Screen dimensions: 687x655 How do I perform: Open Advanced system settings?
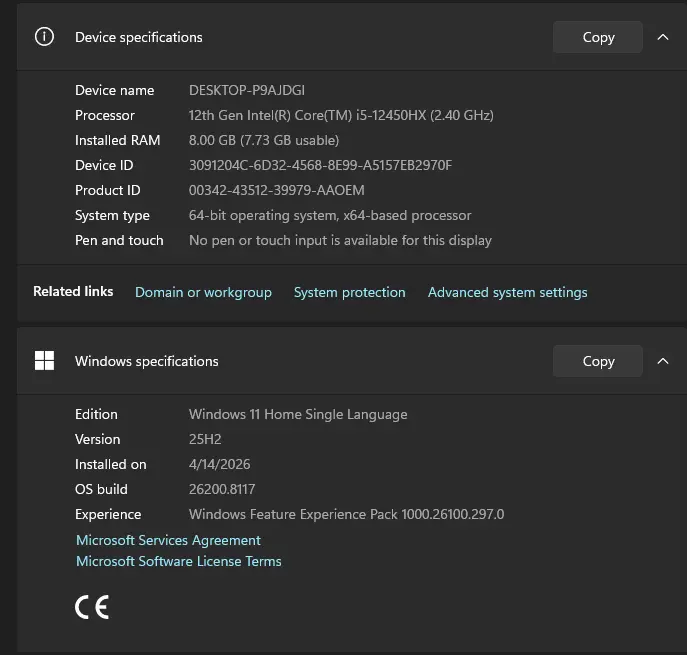(x=507, y=292)
